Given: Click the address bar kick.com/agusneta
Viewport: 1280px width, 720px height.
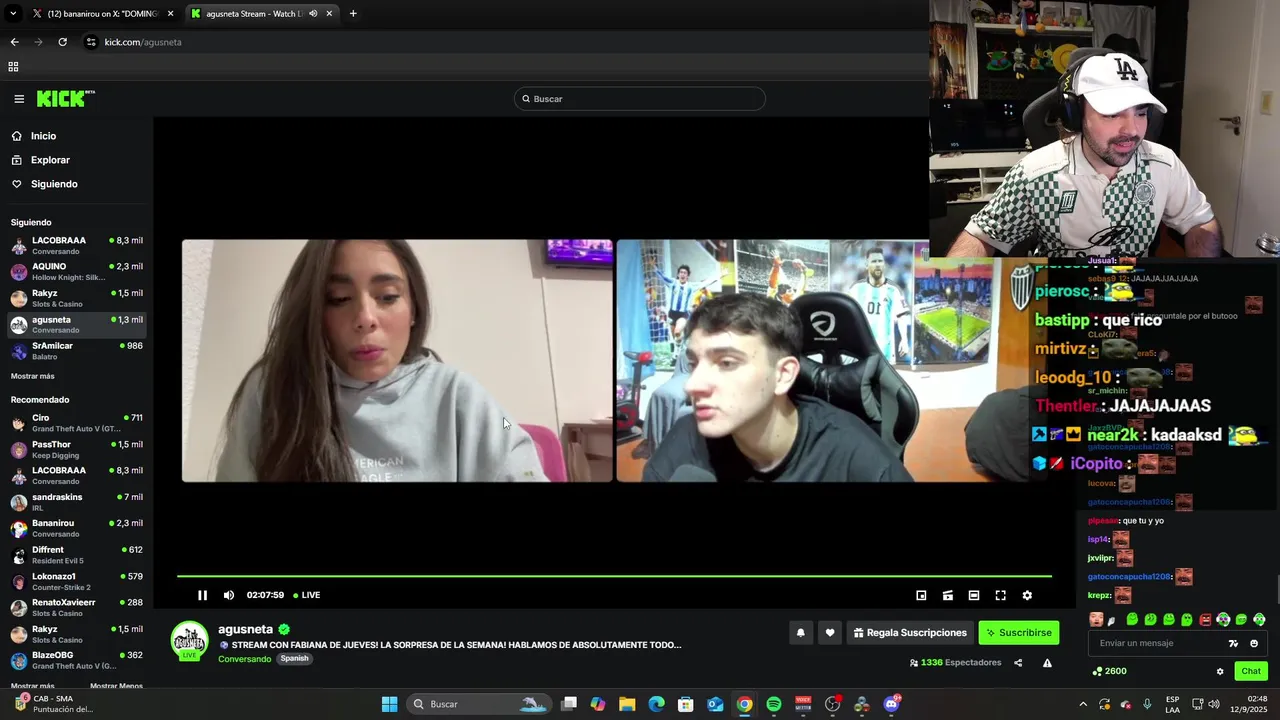Looking at the screenshot, I should click(143, 42).
